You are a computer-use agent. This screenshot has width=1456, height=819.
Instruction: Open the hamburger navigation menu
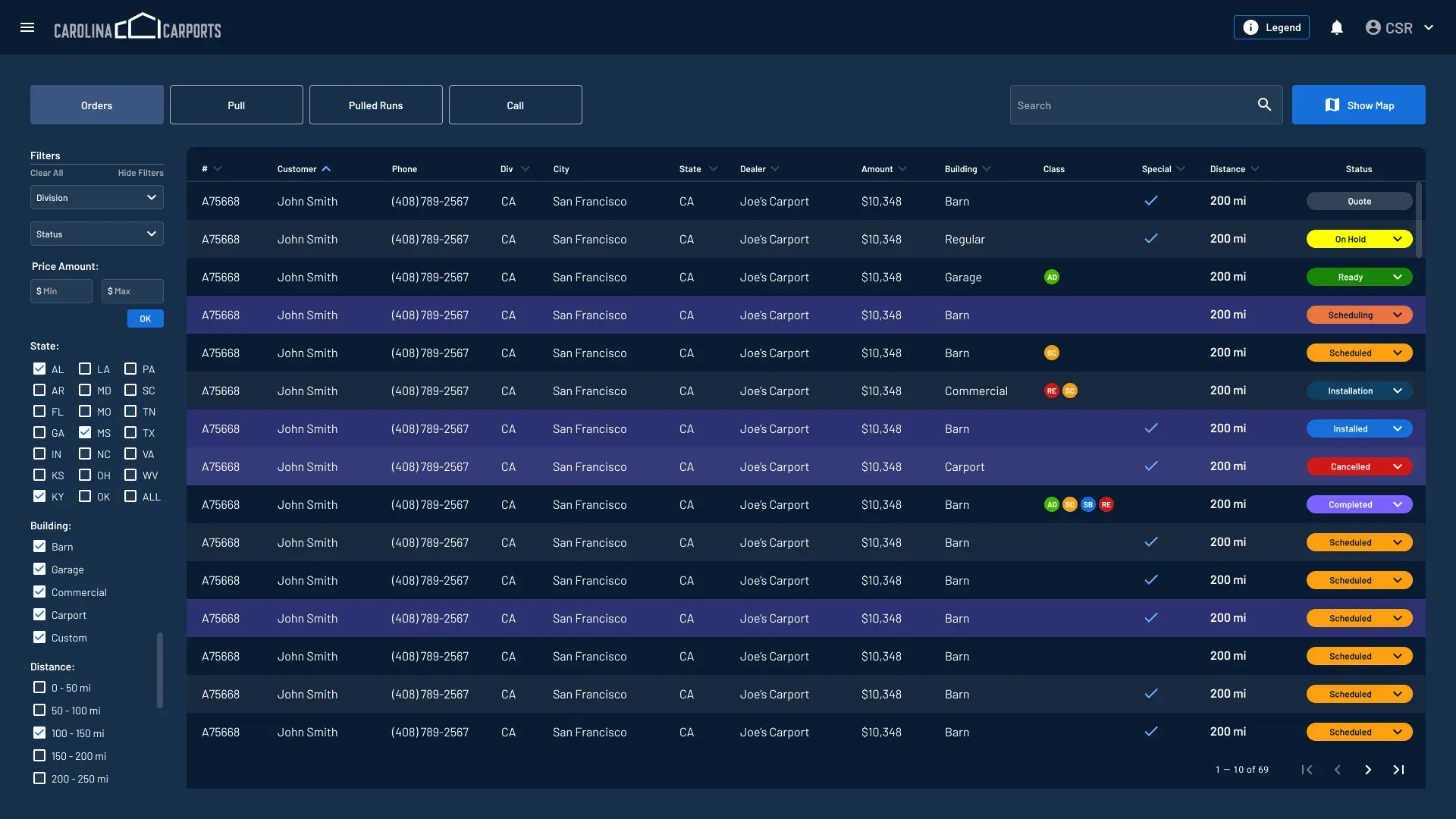click(27, 27)
